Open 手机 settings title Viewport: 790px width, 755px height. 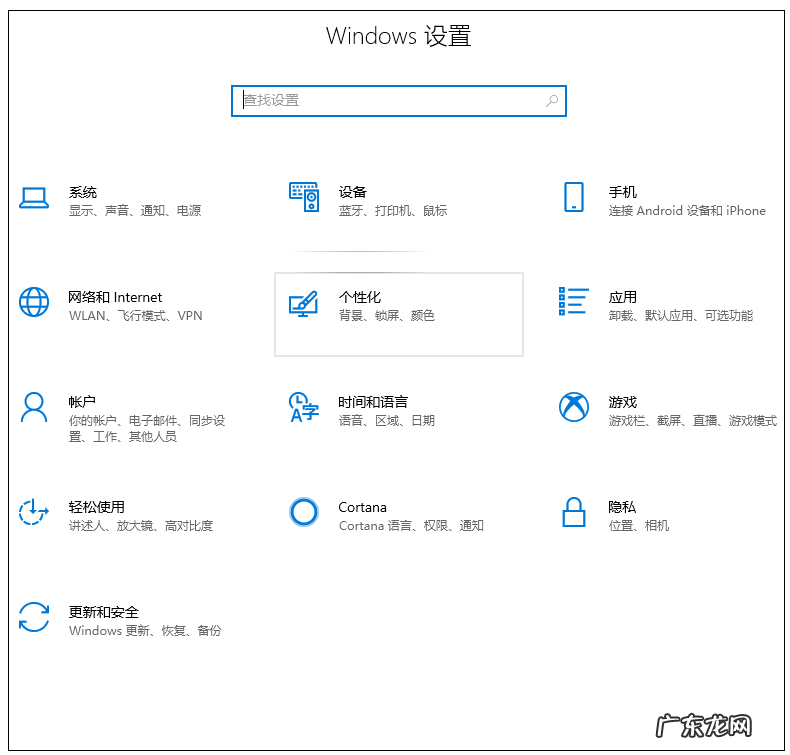coord(623,192)
